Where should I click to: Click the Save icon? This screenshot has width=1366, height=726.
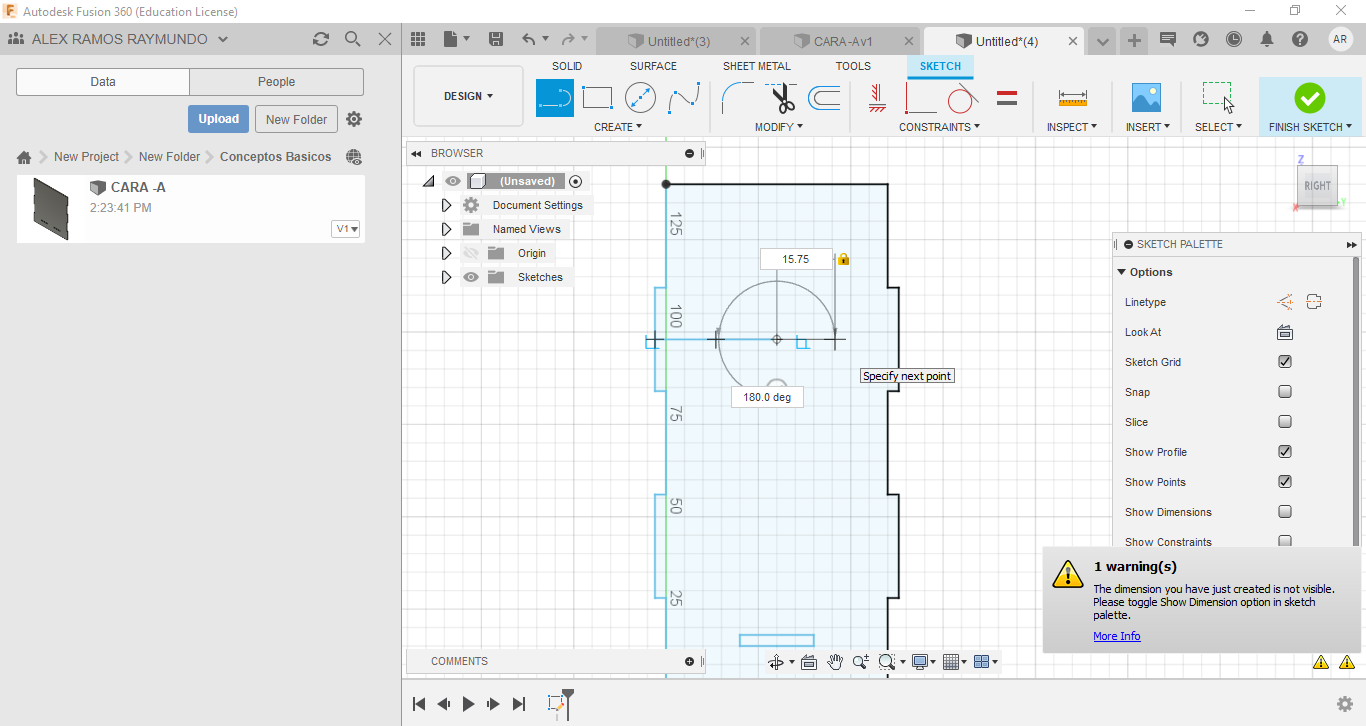(x=496, y=39)
